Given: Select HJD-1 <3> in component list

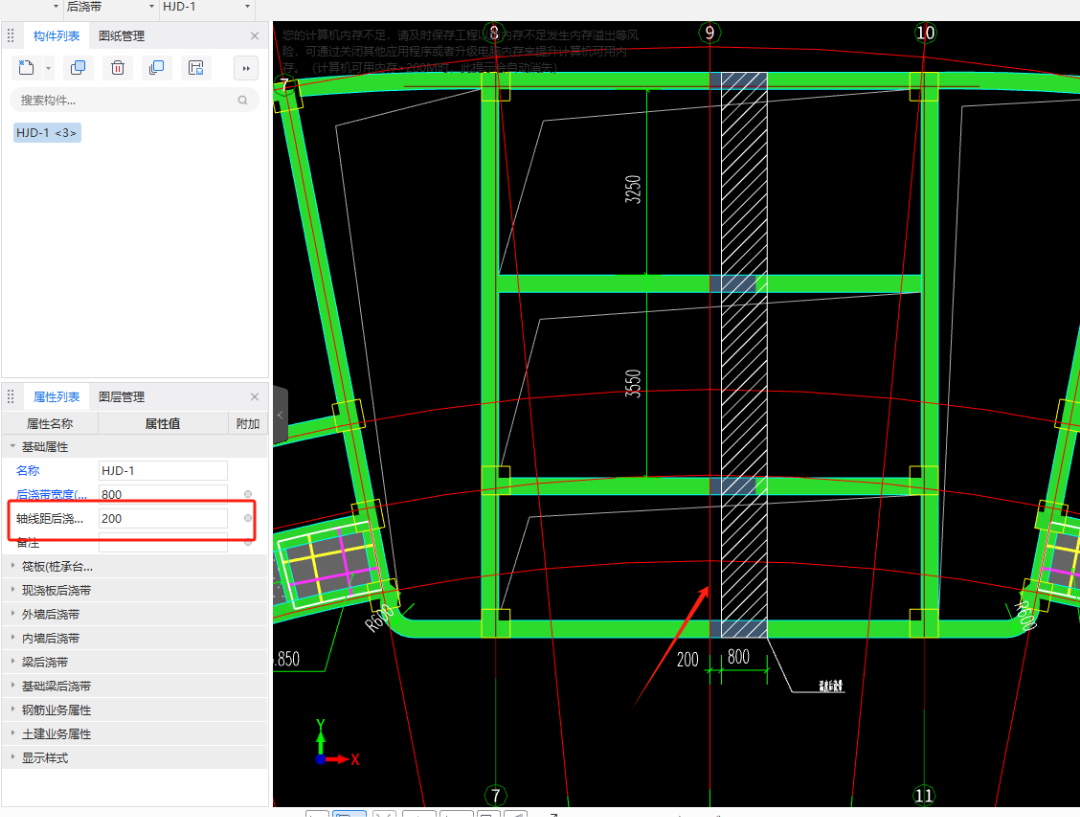Looking at the screenshot, I should [x=47, y=132].
